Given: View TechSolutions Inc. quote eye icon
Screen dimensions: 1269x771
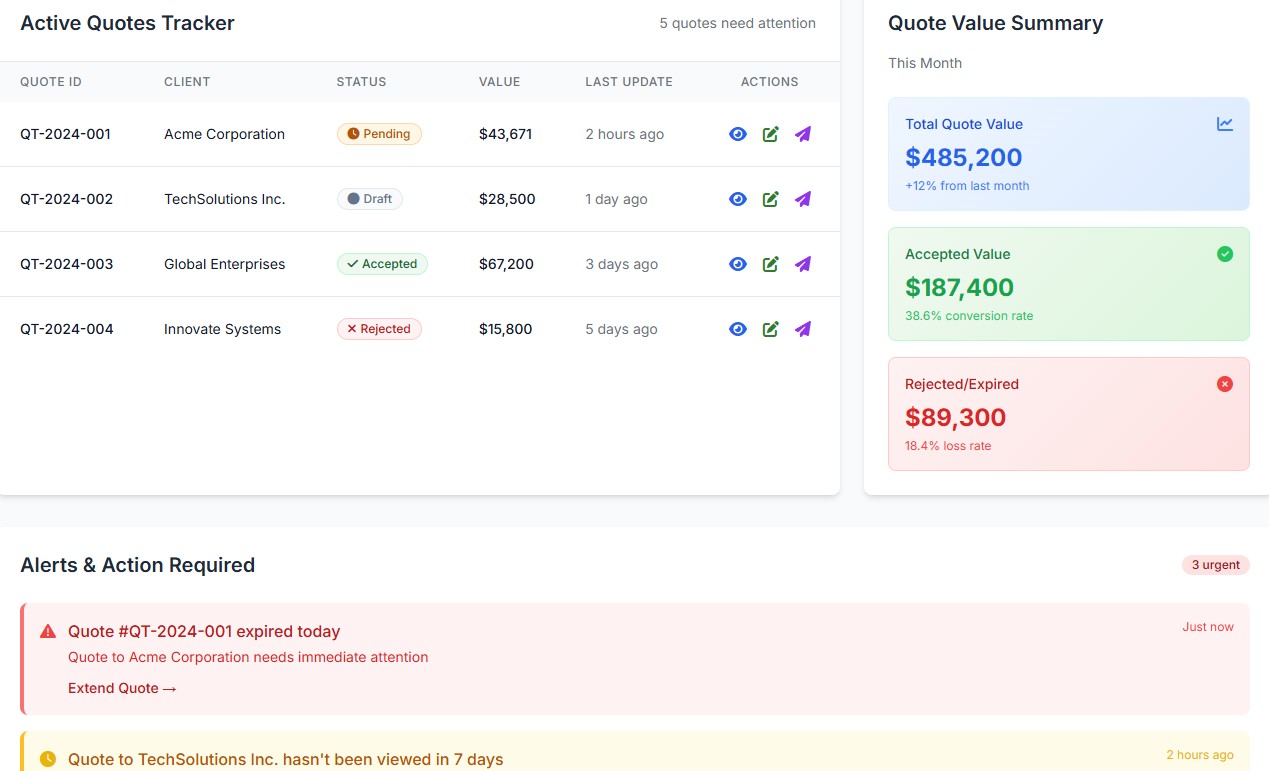Looking at the screenshot, I should pyautogui.click(x=738, y=199).
